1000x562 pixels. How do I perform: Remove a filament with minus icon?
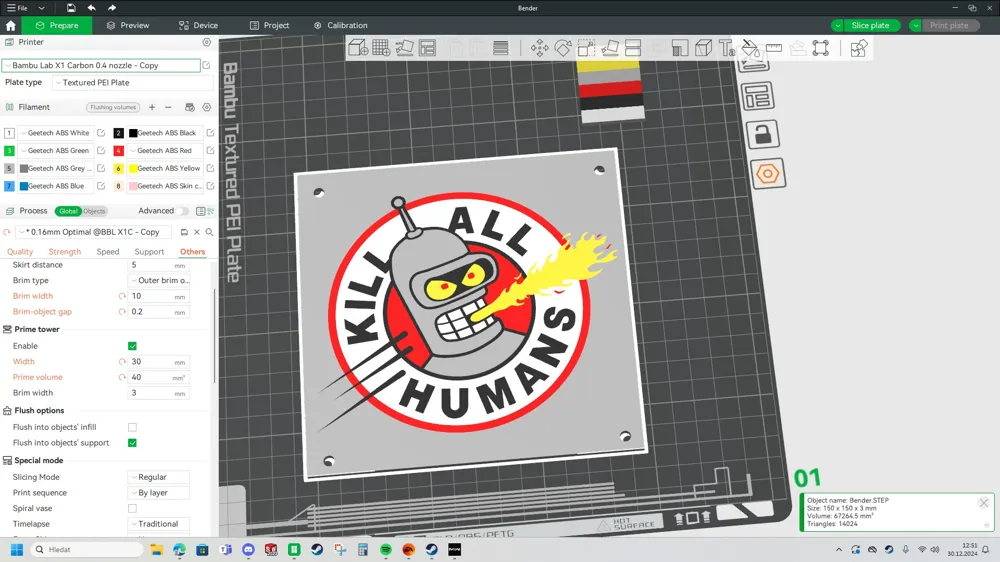[x=168, y=107]
